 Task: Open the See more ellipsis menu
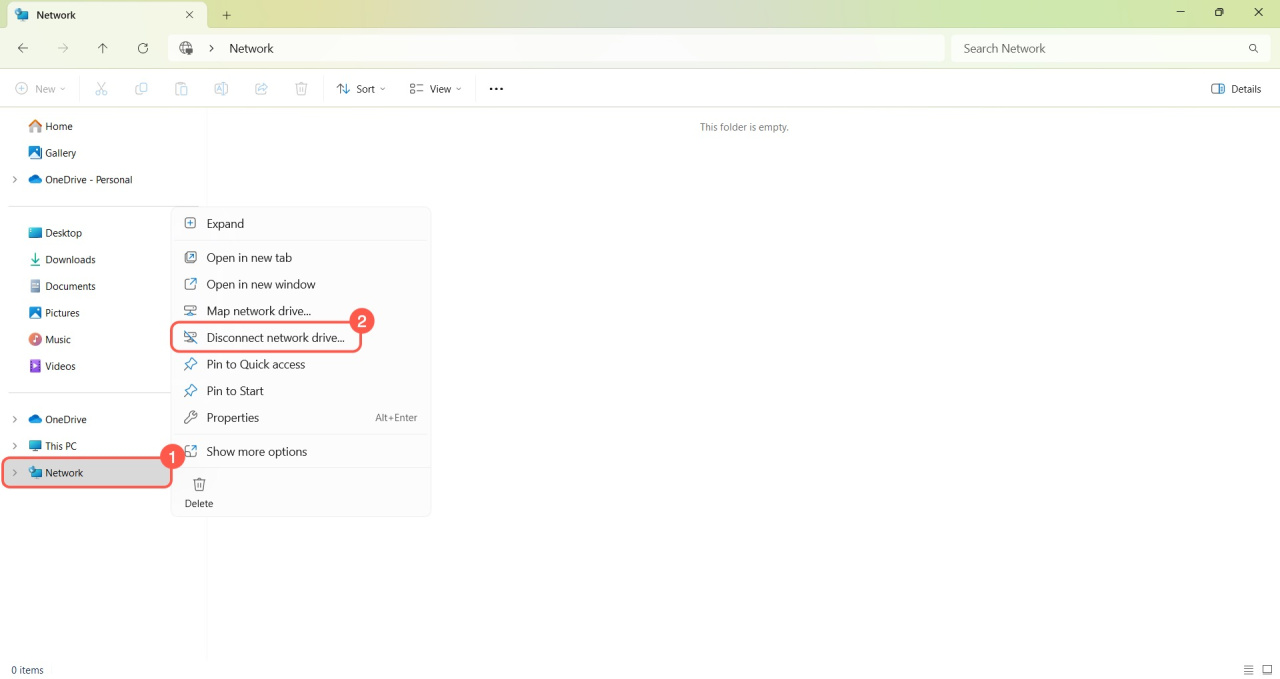496,89
